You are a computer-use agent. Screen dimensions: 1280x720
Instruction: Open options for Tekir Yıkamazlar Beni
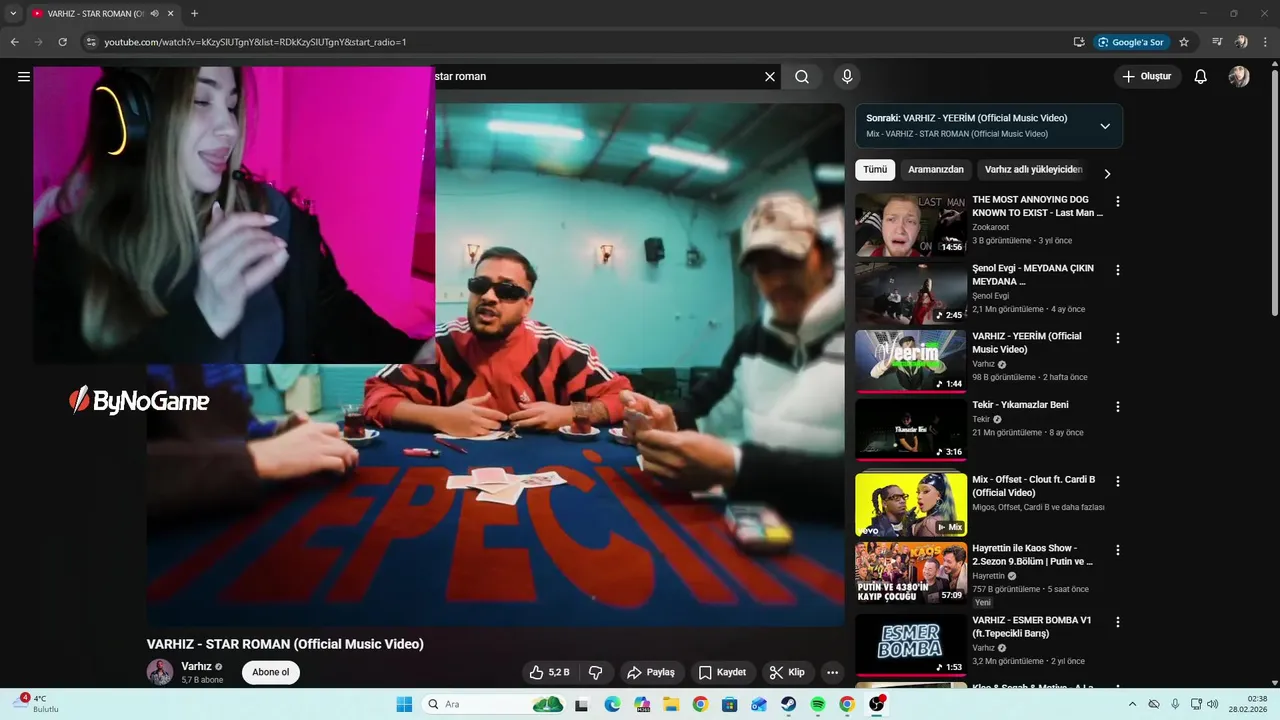pos(1118,407)
